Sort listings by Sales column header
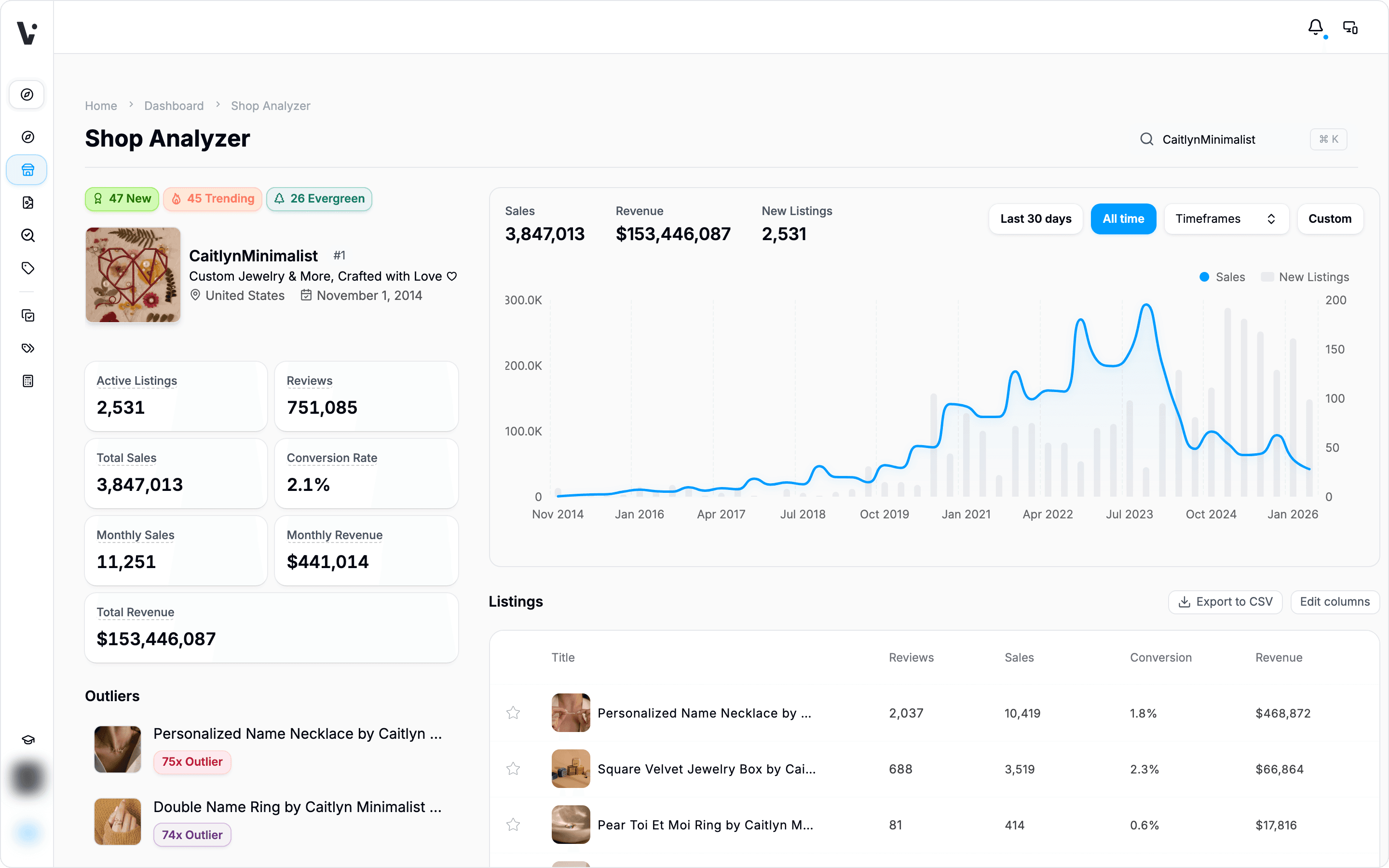The width and height of the screenshot is (1389, 868). click(x=1019, y=657)
